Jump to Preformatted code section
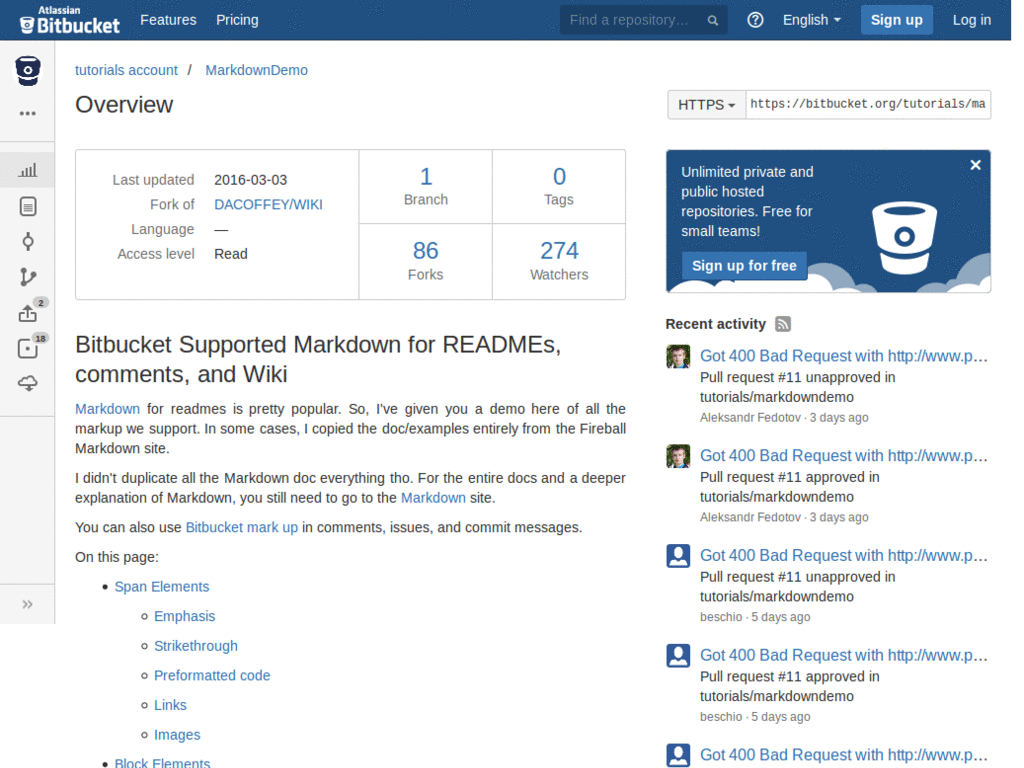 pyautogui.click(x=212, y=675)
